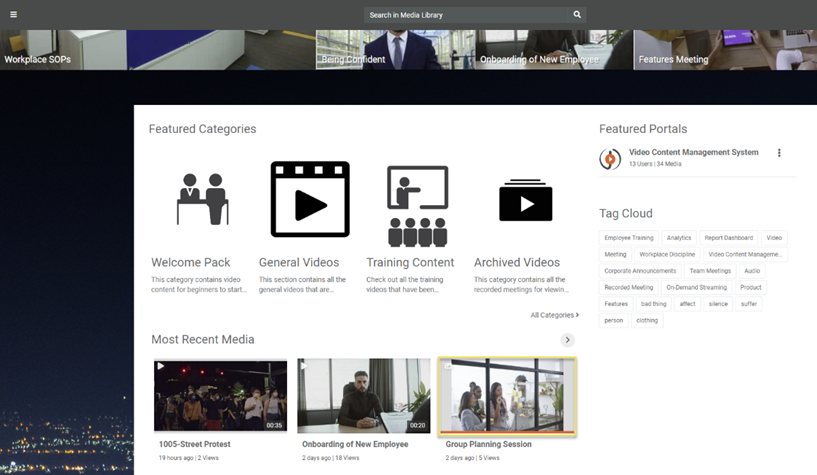
Task: Click the next arrow in Most Recent Media
Action: coord(568,340)
